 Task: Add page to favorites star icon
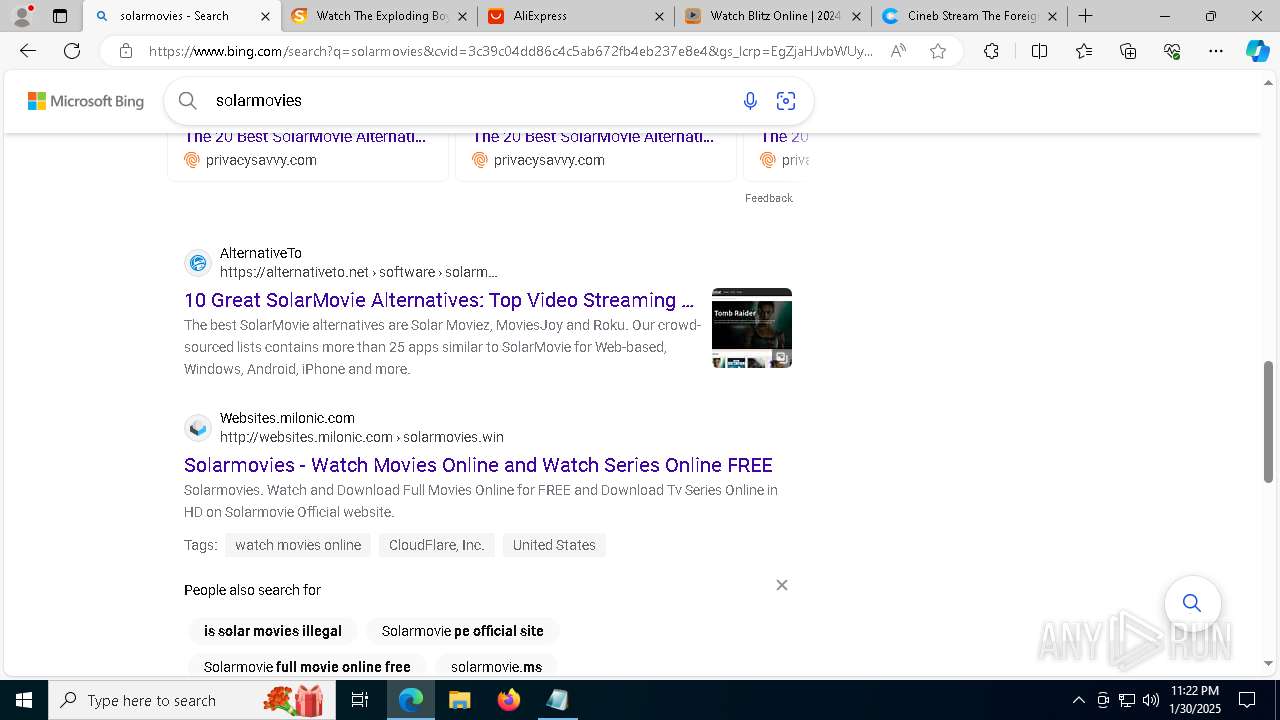(x=938, y=51)
